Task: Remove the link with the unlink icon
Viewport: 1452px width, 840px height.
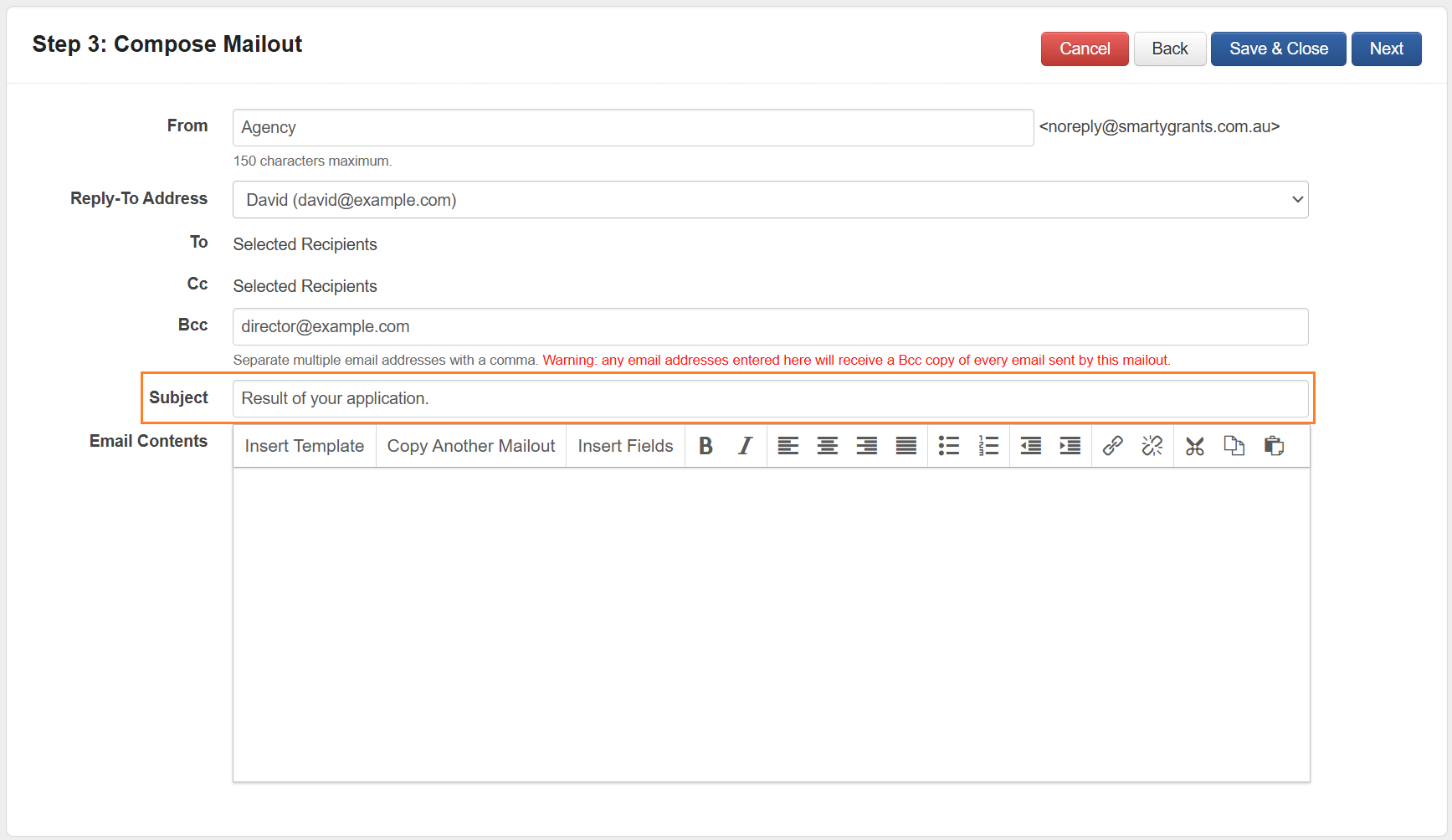Action: tap(1152, 446)
